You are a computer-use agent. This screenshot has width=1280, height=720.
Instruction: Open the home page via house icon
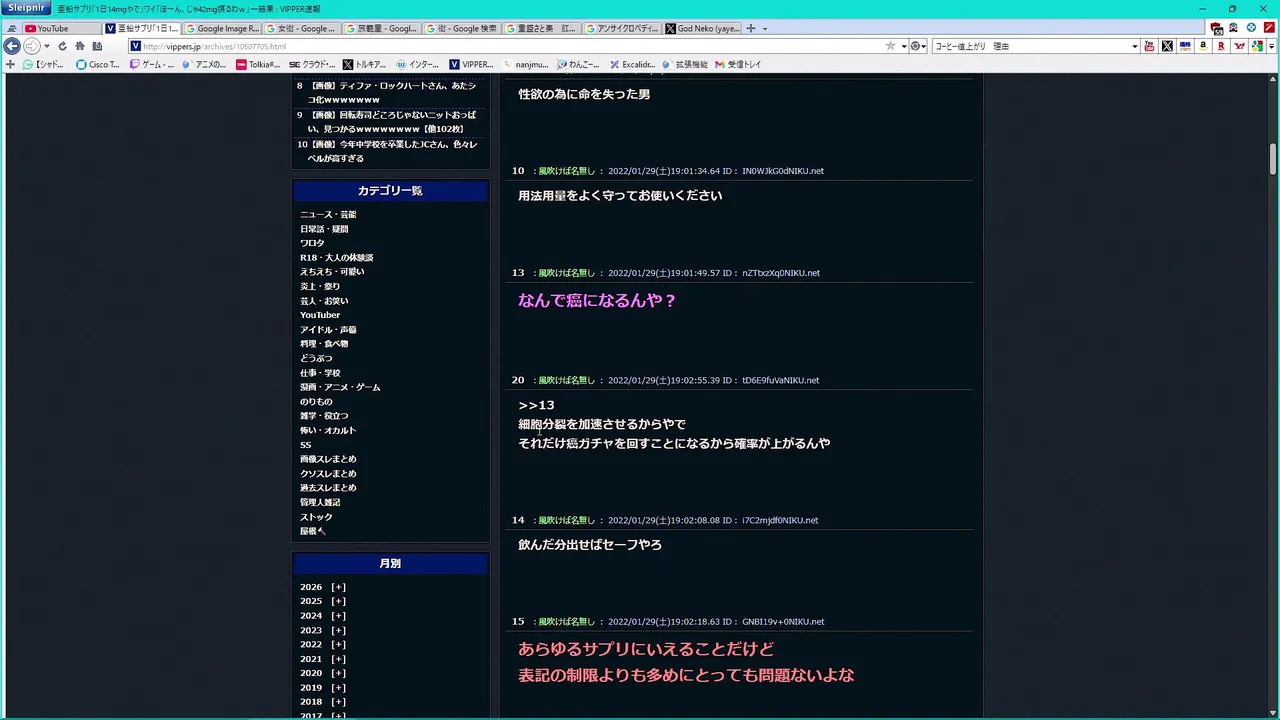80,46
